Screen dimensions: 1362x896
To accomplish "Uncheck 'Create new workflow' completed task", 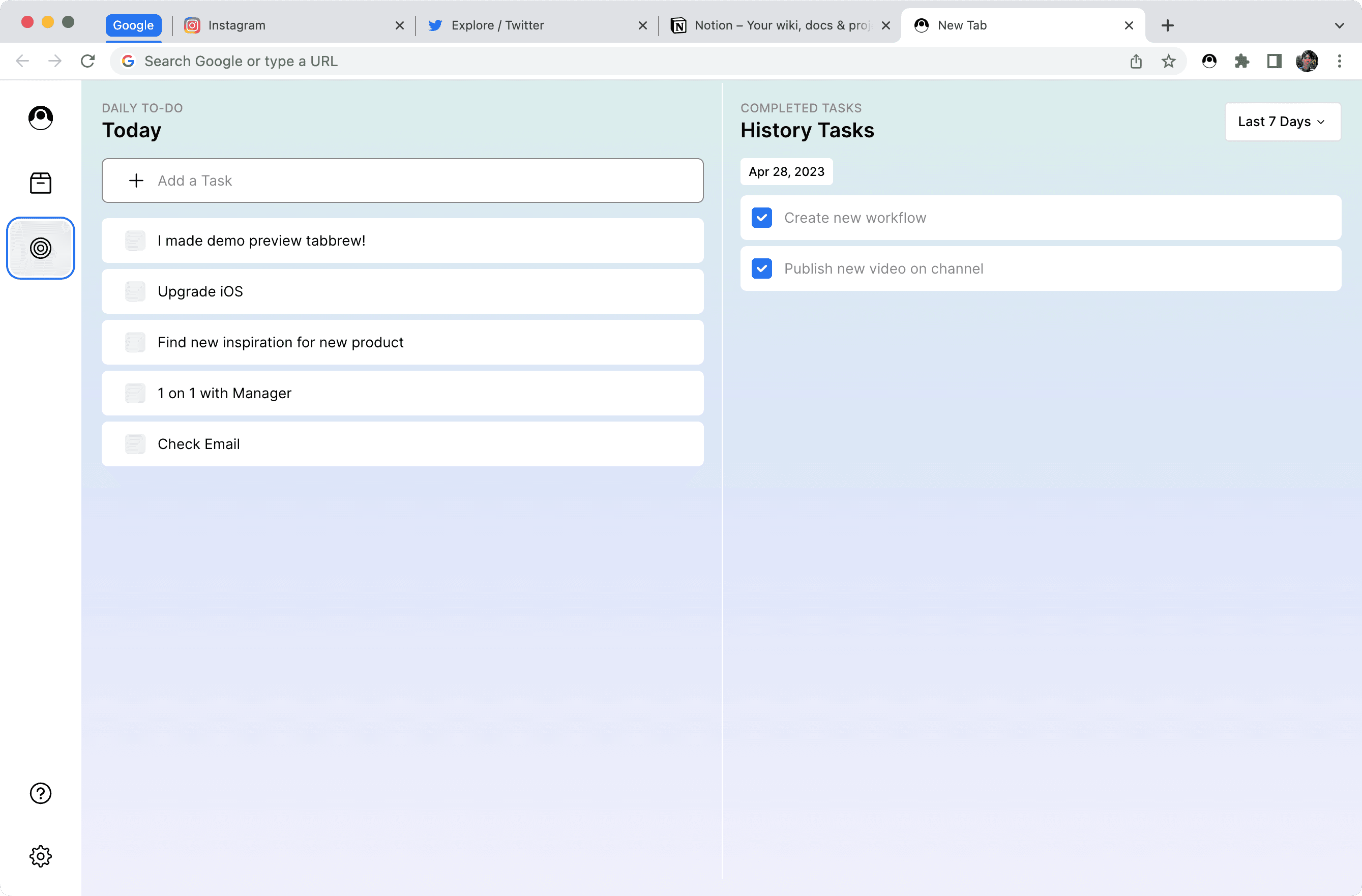I will (762, 218).
